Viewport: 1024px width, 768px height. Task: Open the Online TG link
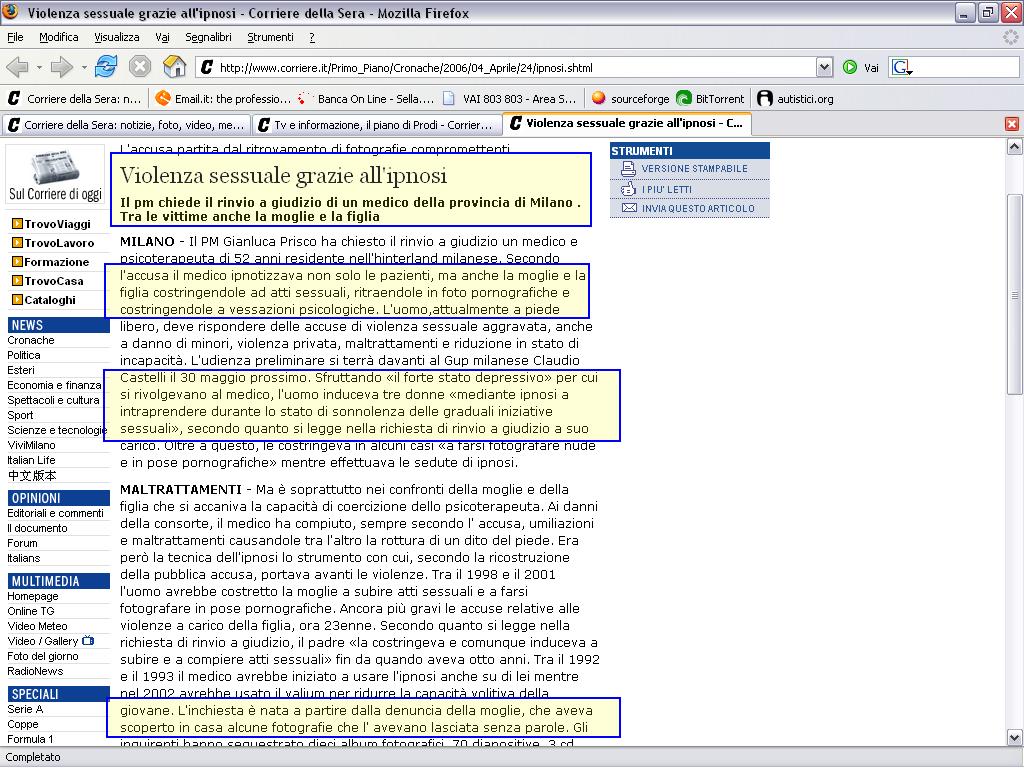[x=31, y=611]
